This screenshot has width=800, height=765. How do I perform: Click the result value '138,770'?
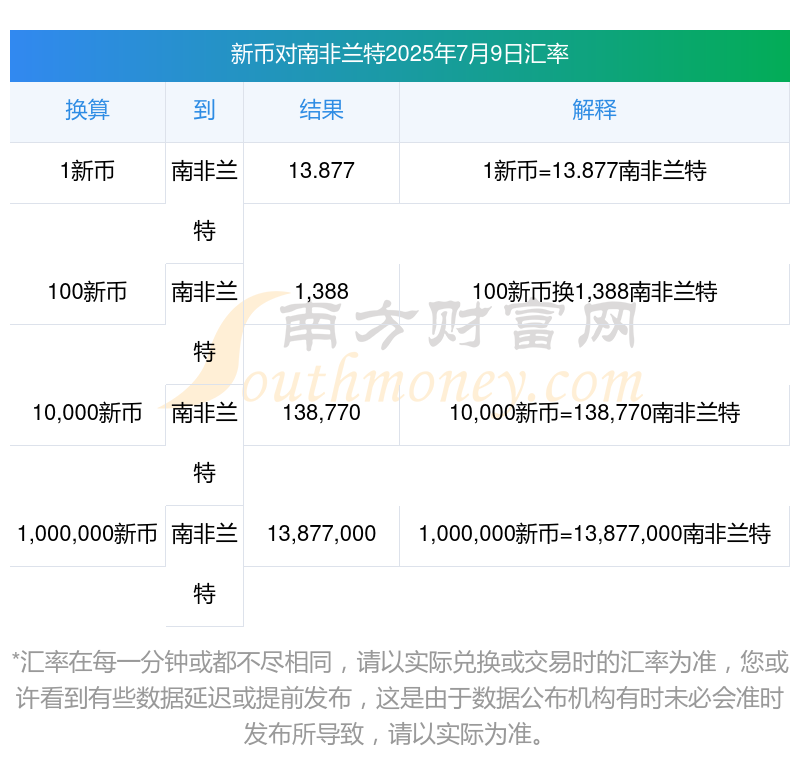tap(321, 413)
